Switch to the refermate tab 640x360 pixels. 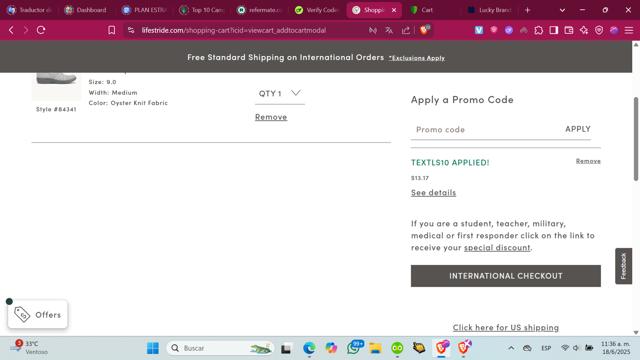coord(260,10)
